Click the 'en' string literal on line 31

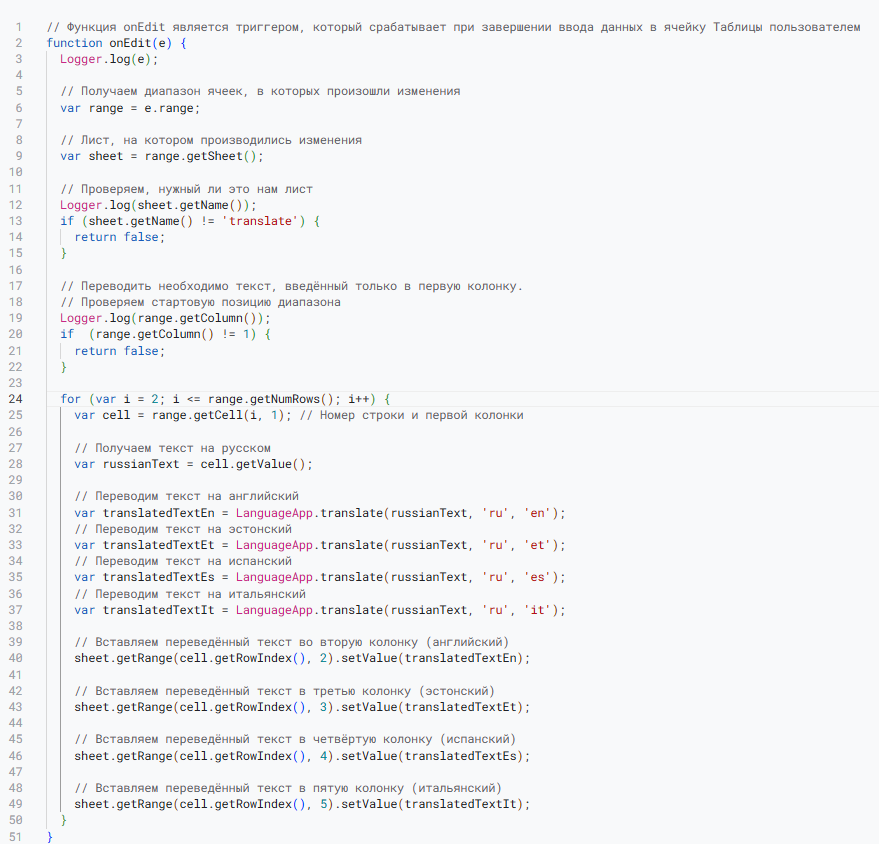point(537,513)
